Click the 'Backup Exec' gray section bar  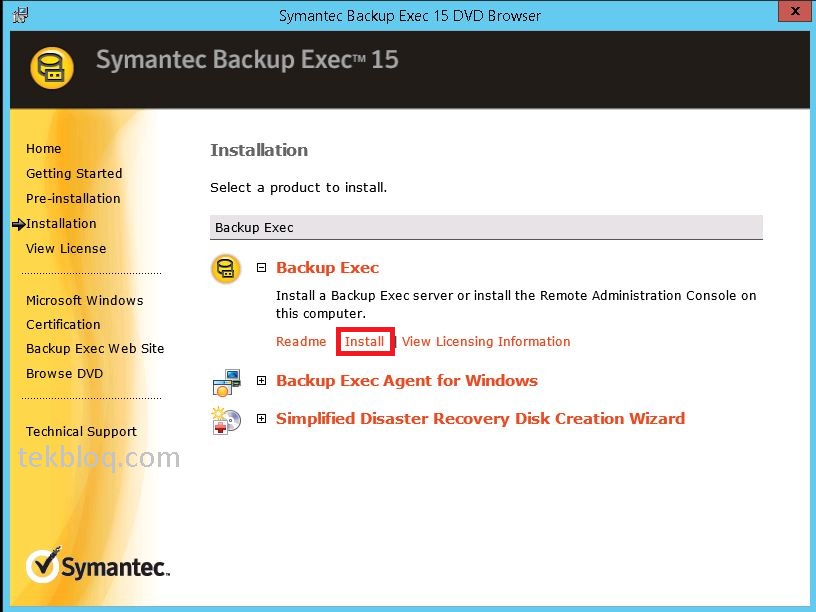click(x=486, y=227)
